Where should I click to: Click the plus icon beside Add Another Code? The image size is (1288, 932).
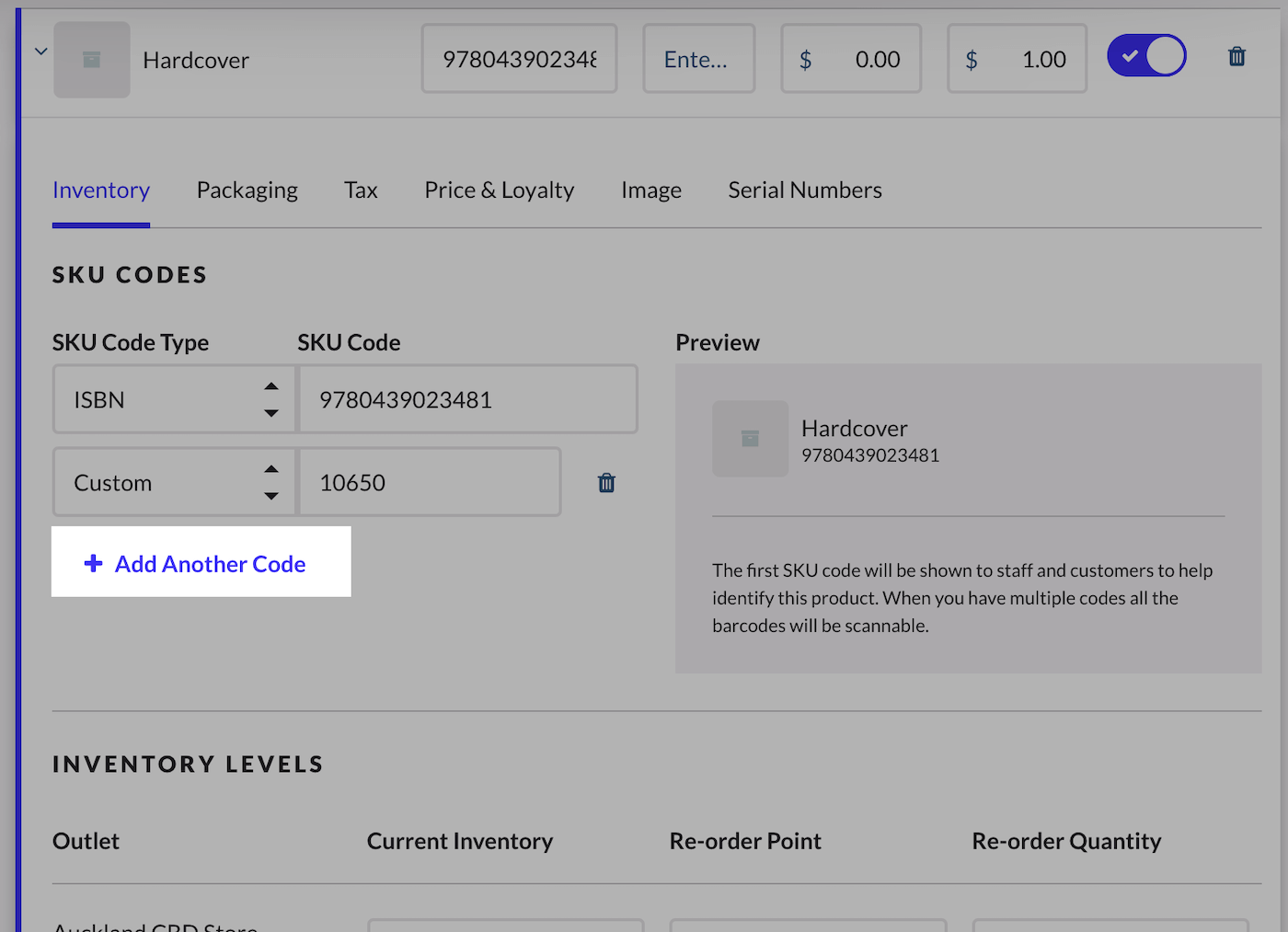tap(93, 563)
